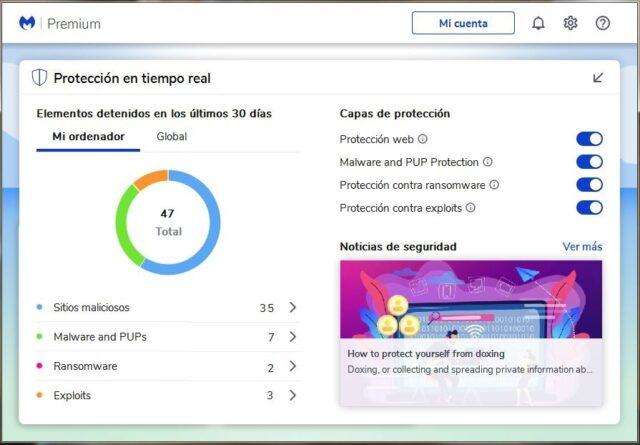Collapse the real-time protection panel arrow
This screenshot has width=640, height=445.
click(x=598, y=78)
